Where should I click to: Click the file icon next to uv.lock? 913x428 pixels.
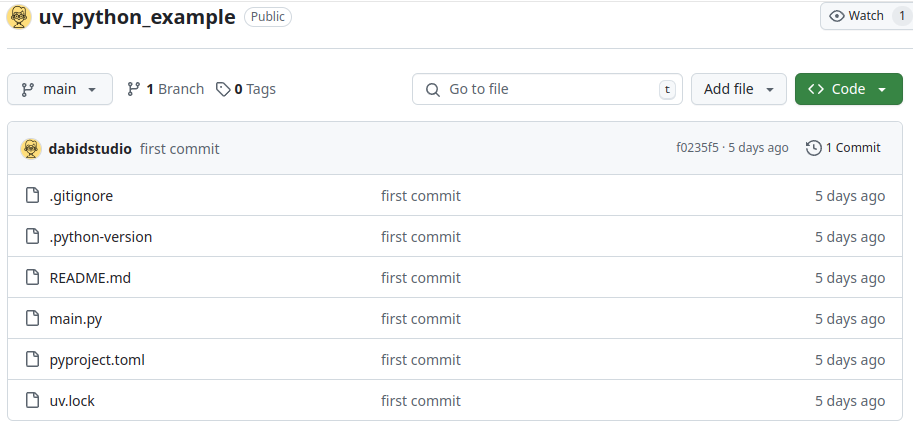[33, 401]
